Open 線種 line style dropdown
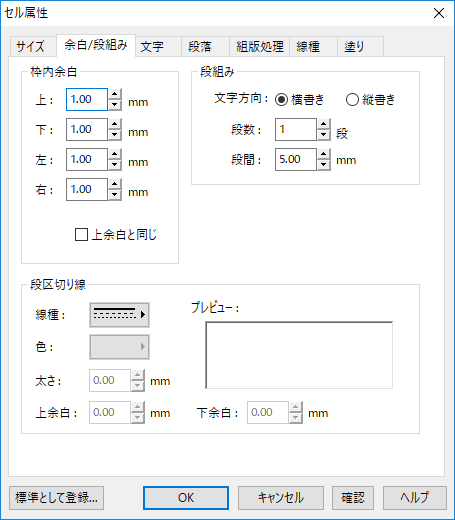 coord(119,315)
